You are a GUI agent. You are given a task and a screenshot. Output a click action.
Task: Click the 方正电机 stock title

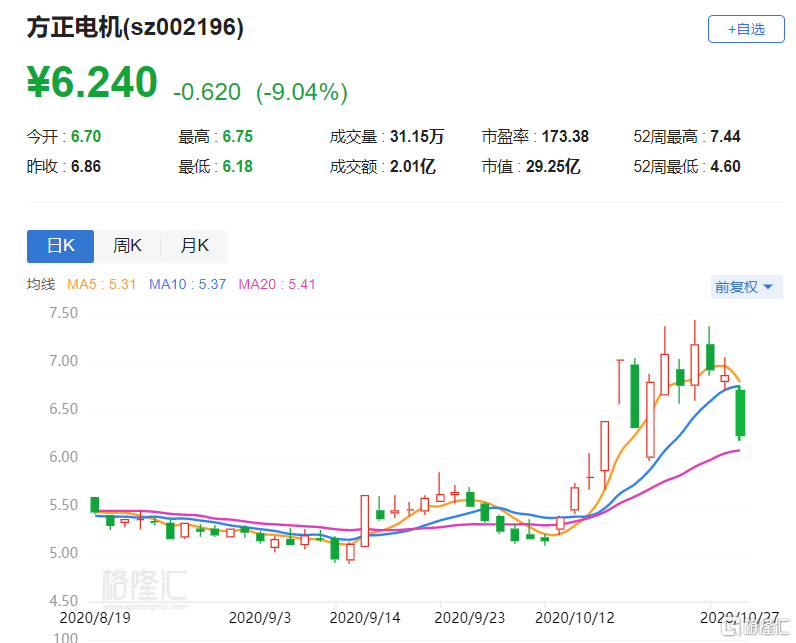coord(135,29)
